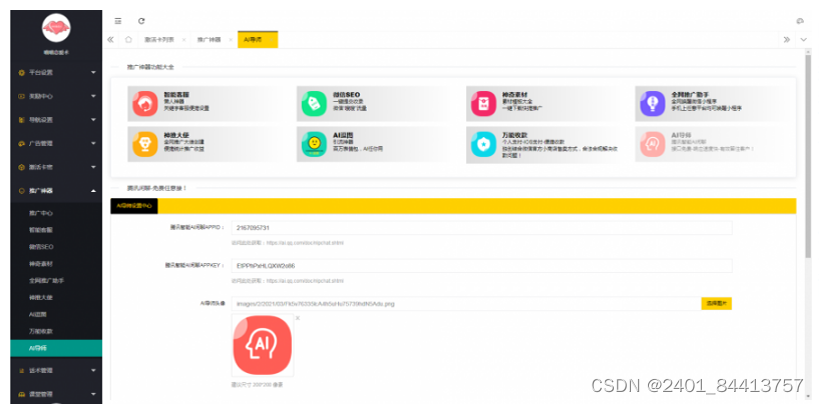Click the avatar image path input field
Viewport: 819px width, 404px height.
point(466,304)
